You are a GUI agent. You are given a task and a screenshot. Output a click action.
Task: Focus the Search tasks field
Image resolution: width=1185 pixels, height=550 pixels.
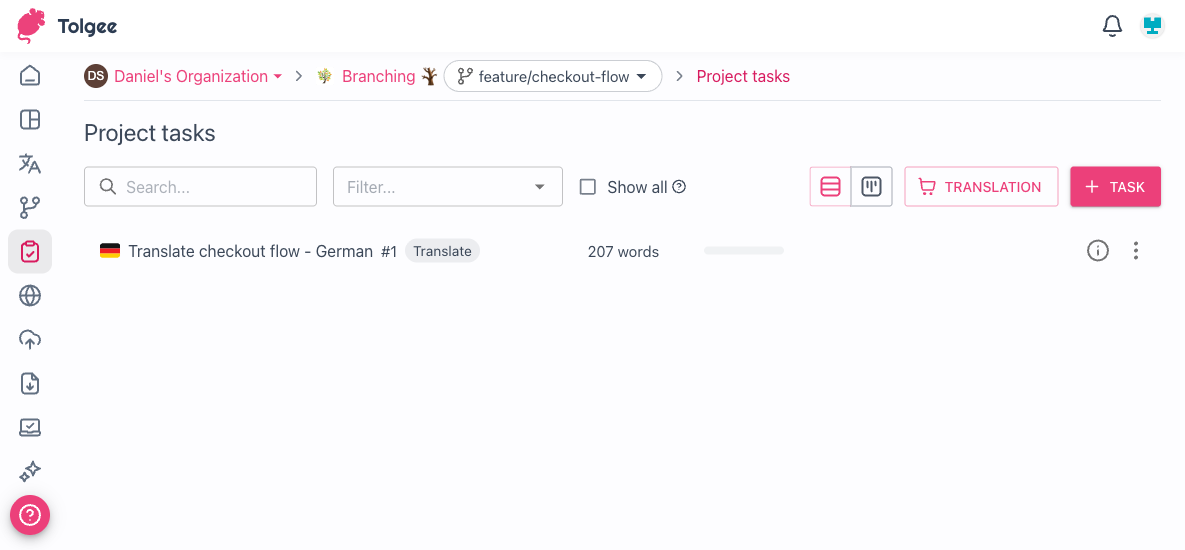(x=200, y=187)
